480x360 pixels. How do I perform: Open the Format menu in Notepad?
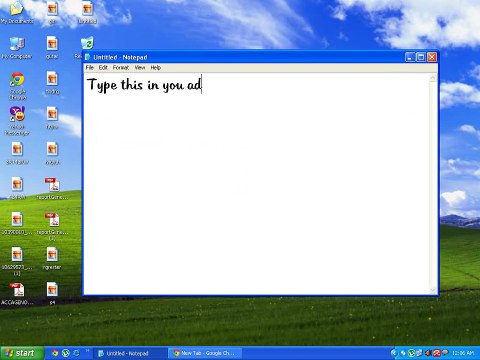(x=121, y=68)
